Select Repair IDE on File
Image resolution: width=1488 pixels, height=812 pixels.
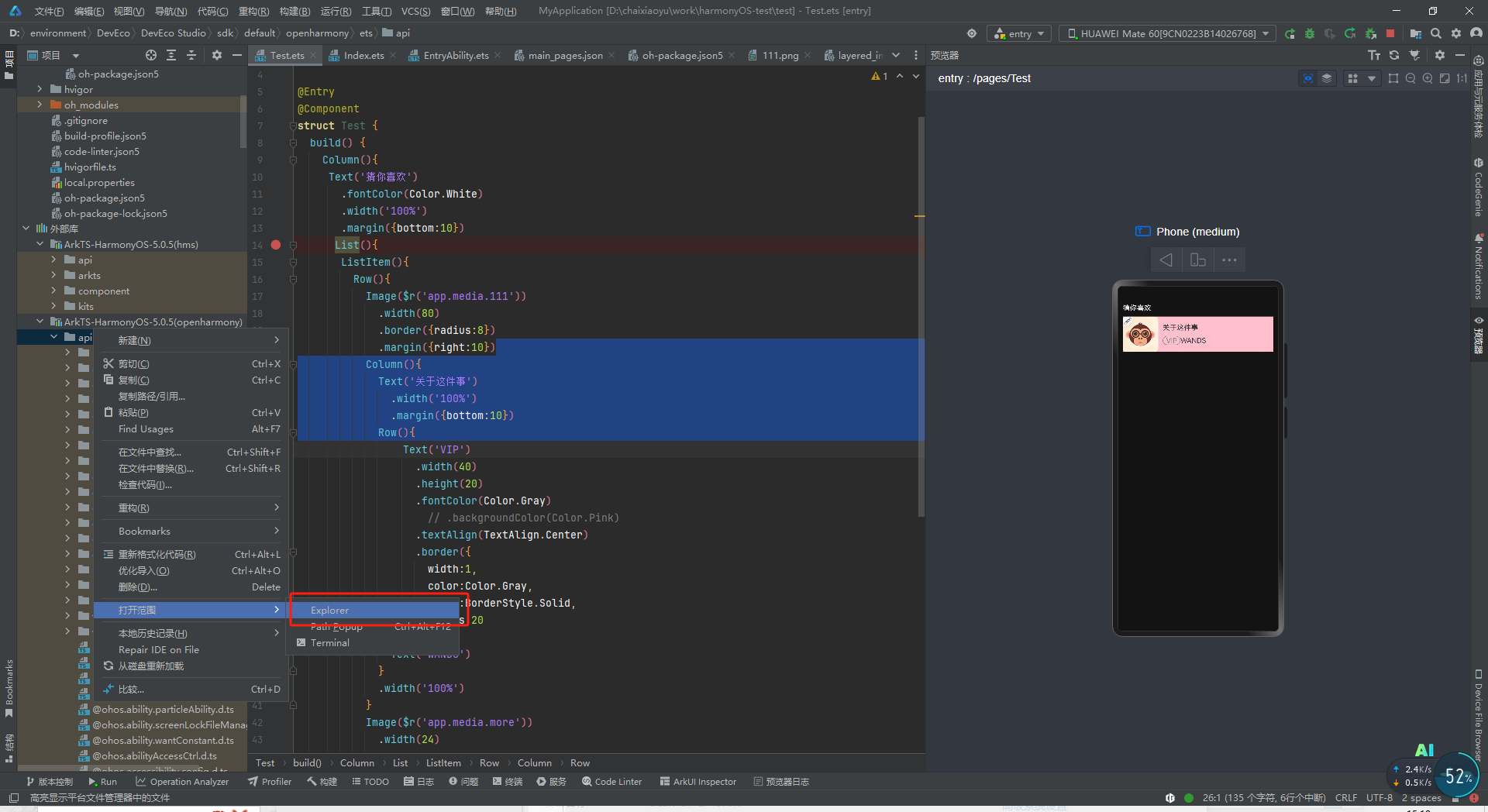191,650
